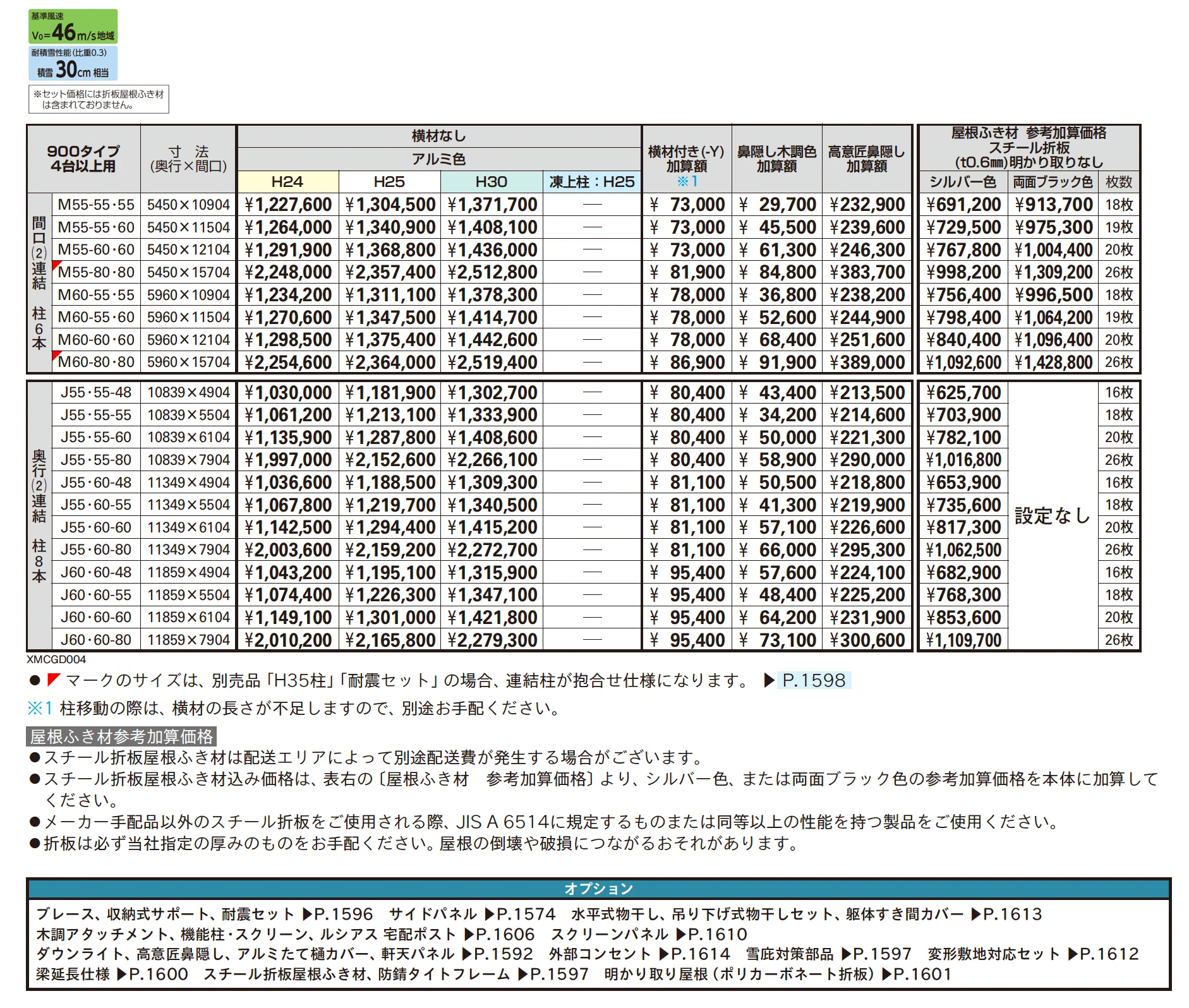1189x1008 pixels.
Task: Click the 設定なし cell
Action: [x=1053, y=516]
